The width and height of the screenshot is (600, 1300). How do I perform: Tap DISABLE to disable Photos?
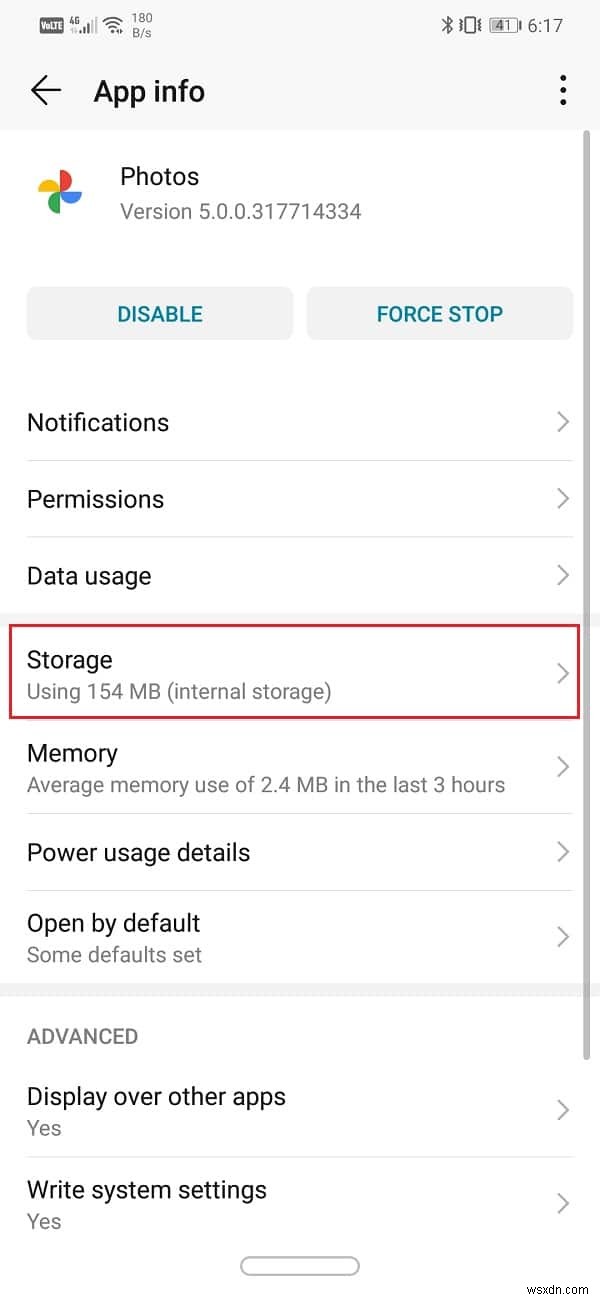pos(159,313)
